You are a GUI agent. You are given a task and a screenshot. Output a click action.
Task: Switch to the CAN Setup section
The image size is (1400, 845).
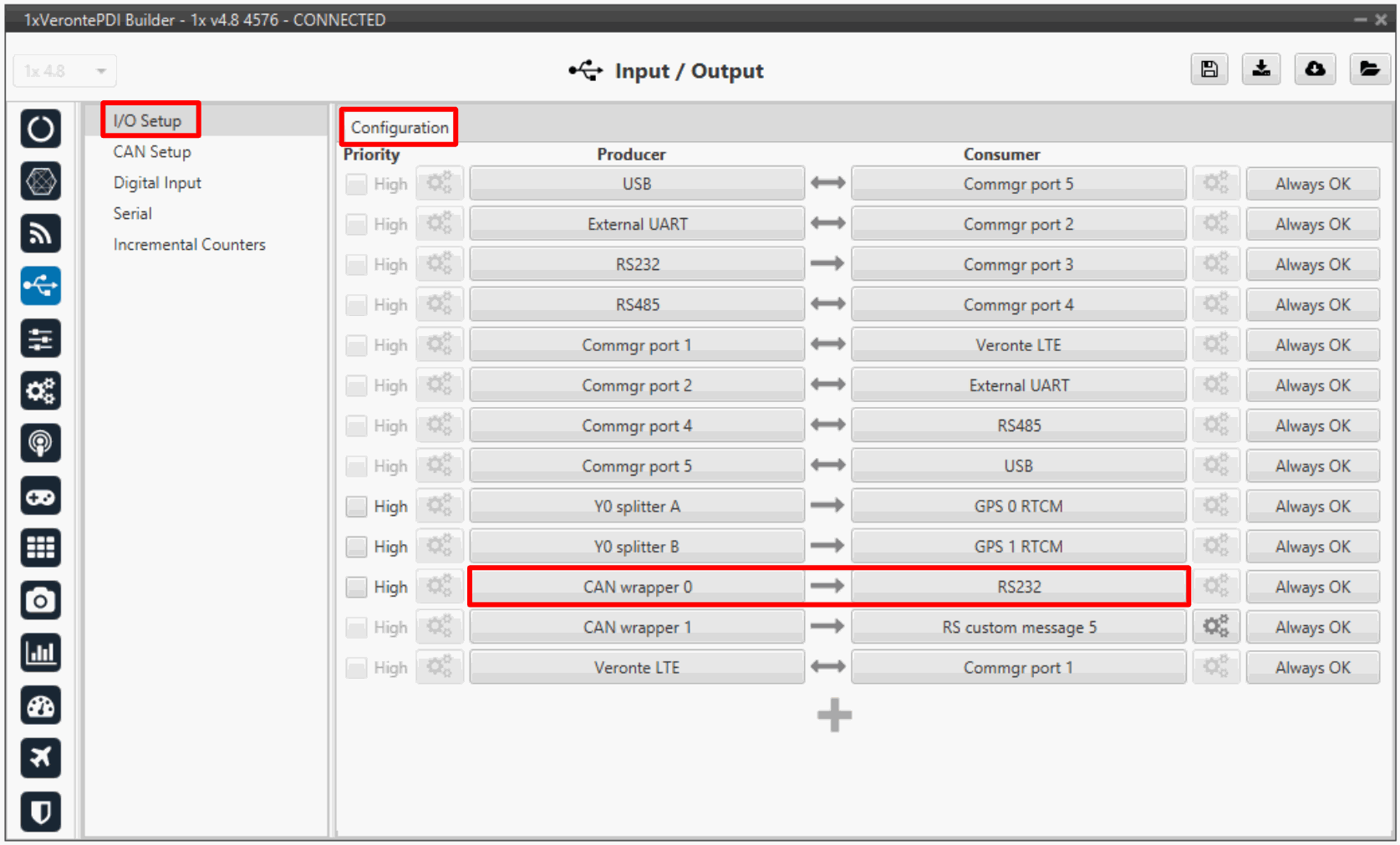click(152, 152)
